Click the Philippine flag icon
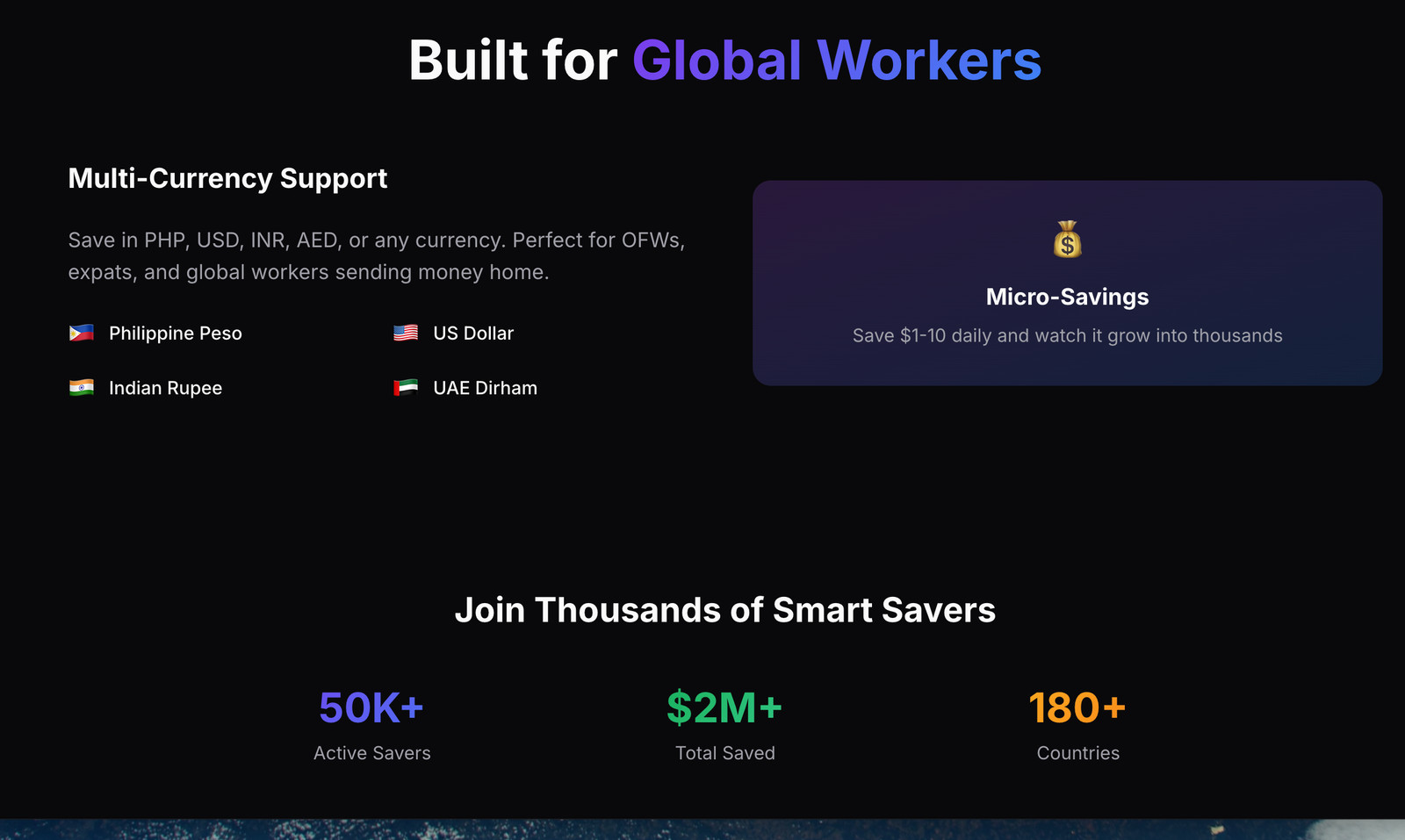 (x=82, y=334)
